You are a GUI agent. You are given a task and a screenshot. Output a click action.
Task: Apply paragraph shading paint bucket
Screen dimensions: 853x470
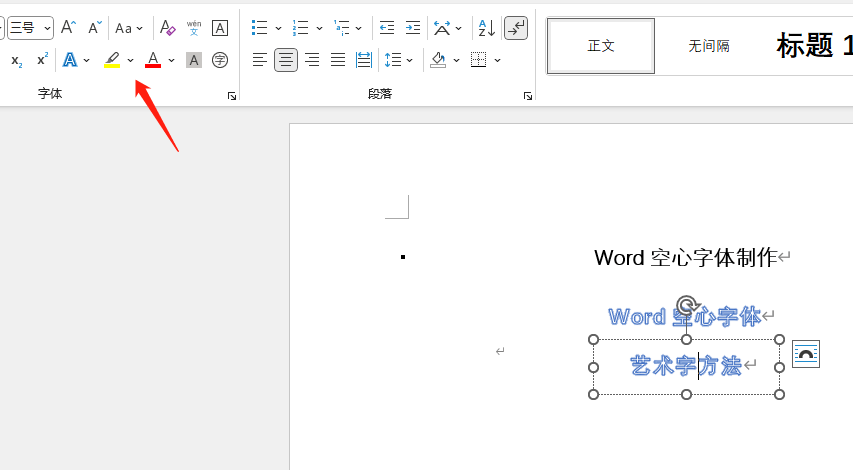point(438,60)
